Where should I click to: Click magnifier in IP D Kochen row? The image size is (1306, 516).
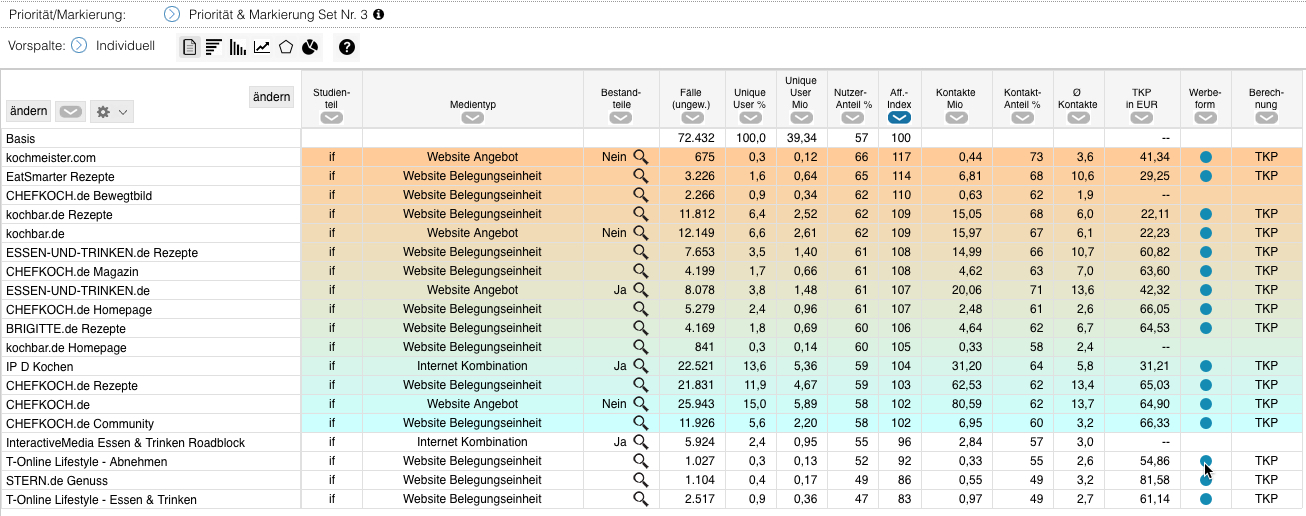[x=640, y=366]
